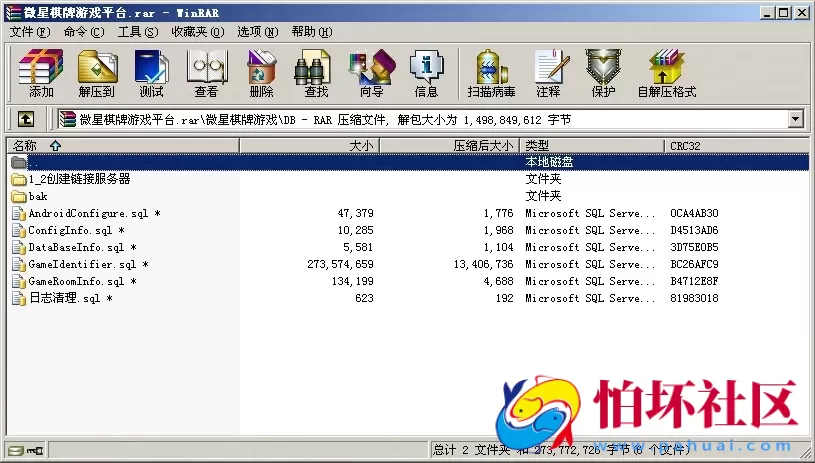Launch the 向导 (Wizard) tool

coord(371,73)
